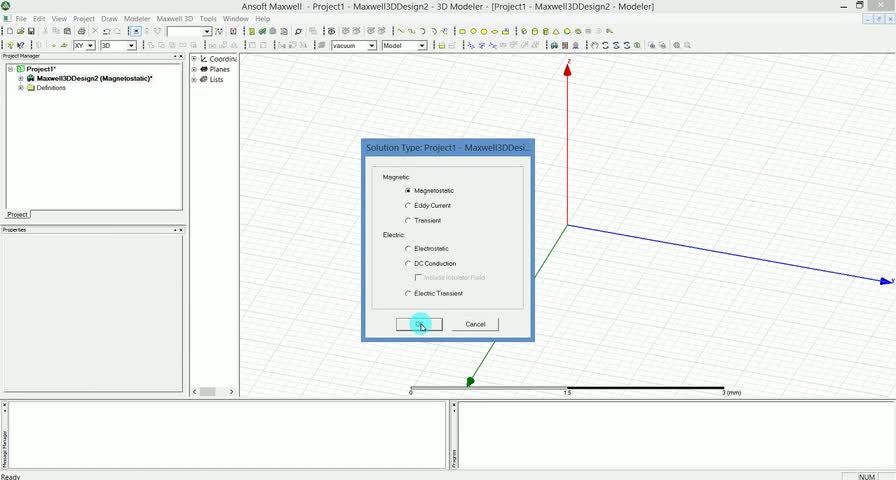This screenshot has height=480, width=896.
Task: Open the Modeler menu
Action: point(137,19)
